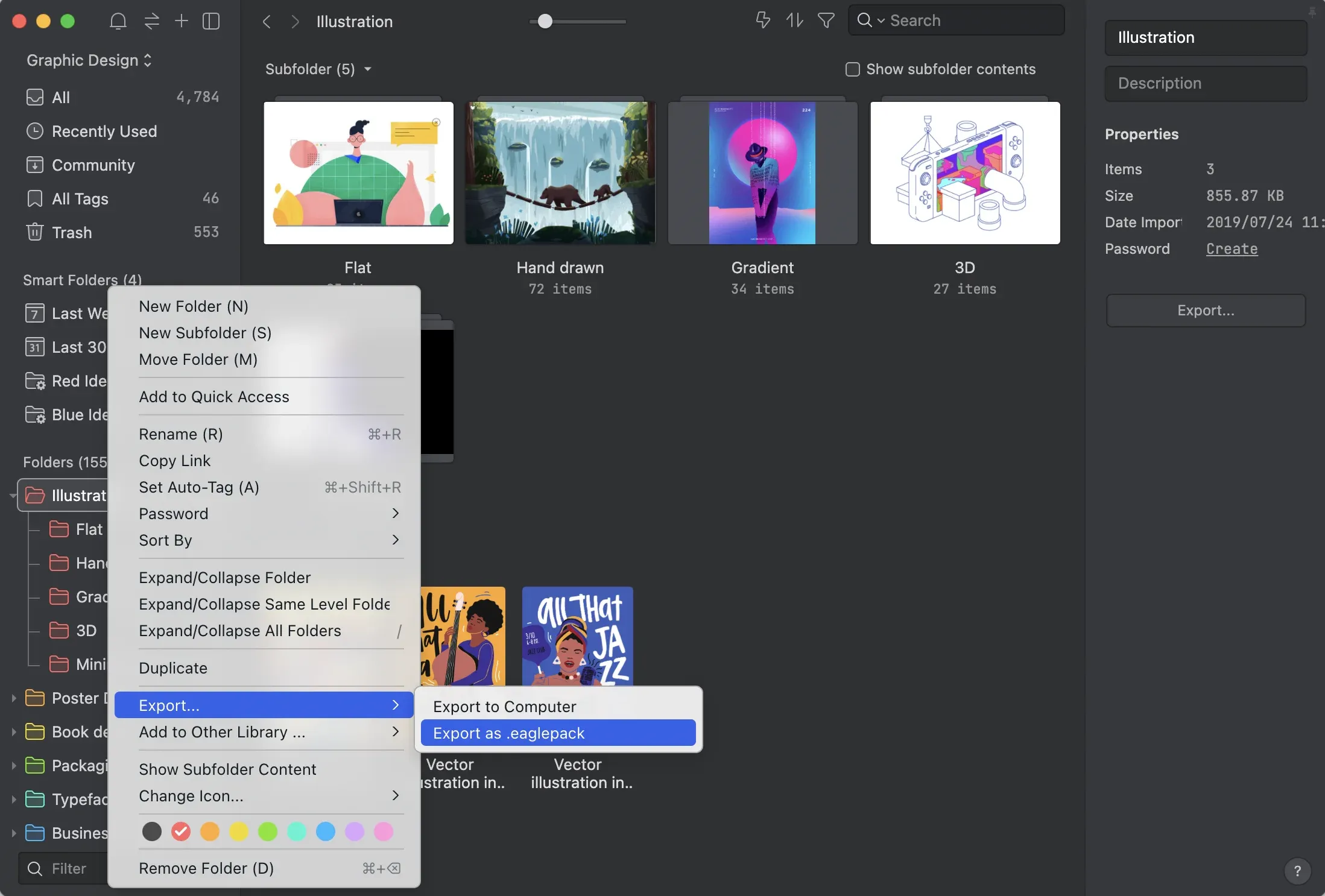Click the Create password link
The width and height of the screenshot is (1325, 896).
(1232, 249)
